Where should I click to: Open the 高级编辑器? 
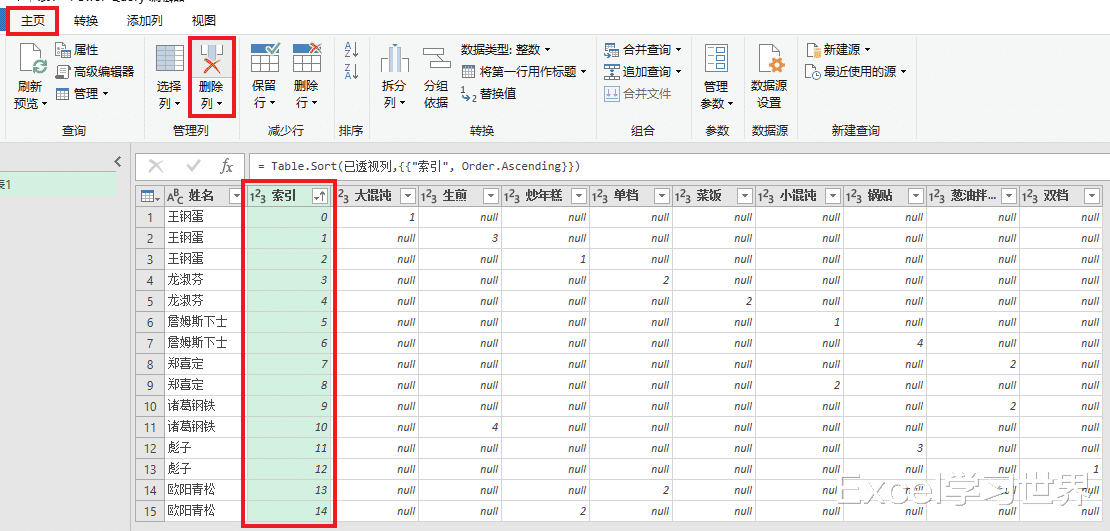click(95, 72)
